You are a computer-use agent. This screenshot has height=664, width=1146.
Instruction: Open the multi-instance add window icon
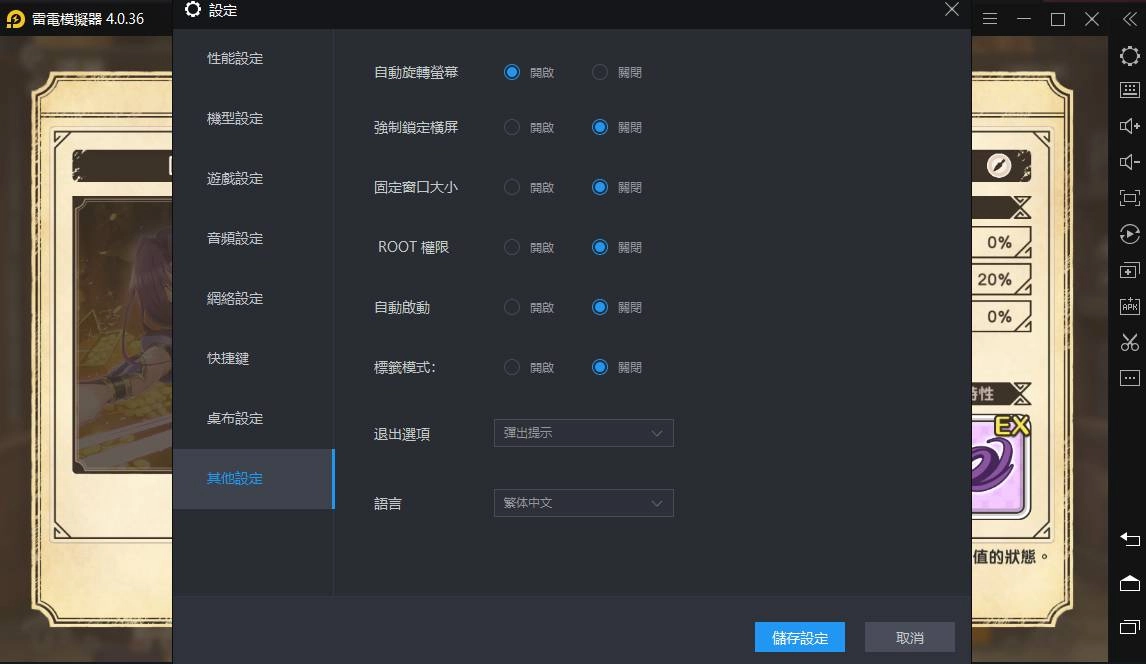click(1129, 270)
